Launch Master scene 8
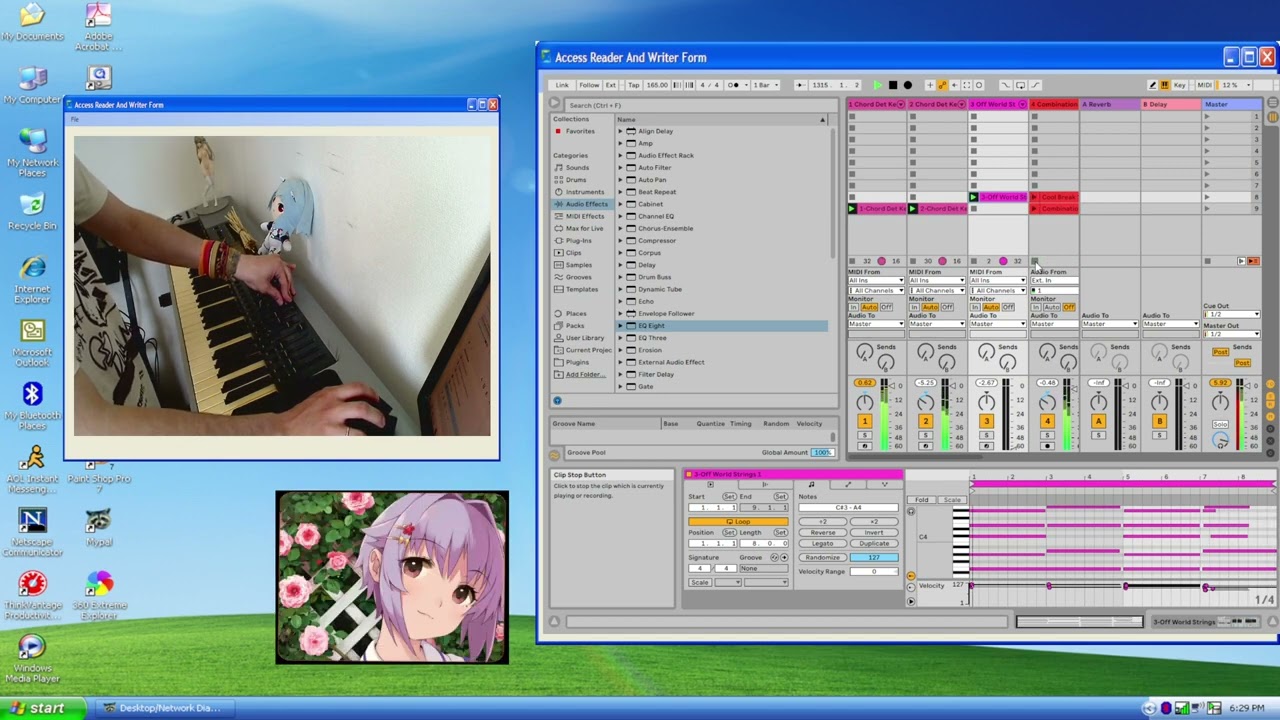 click(1207, 197)
